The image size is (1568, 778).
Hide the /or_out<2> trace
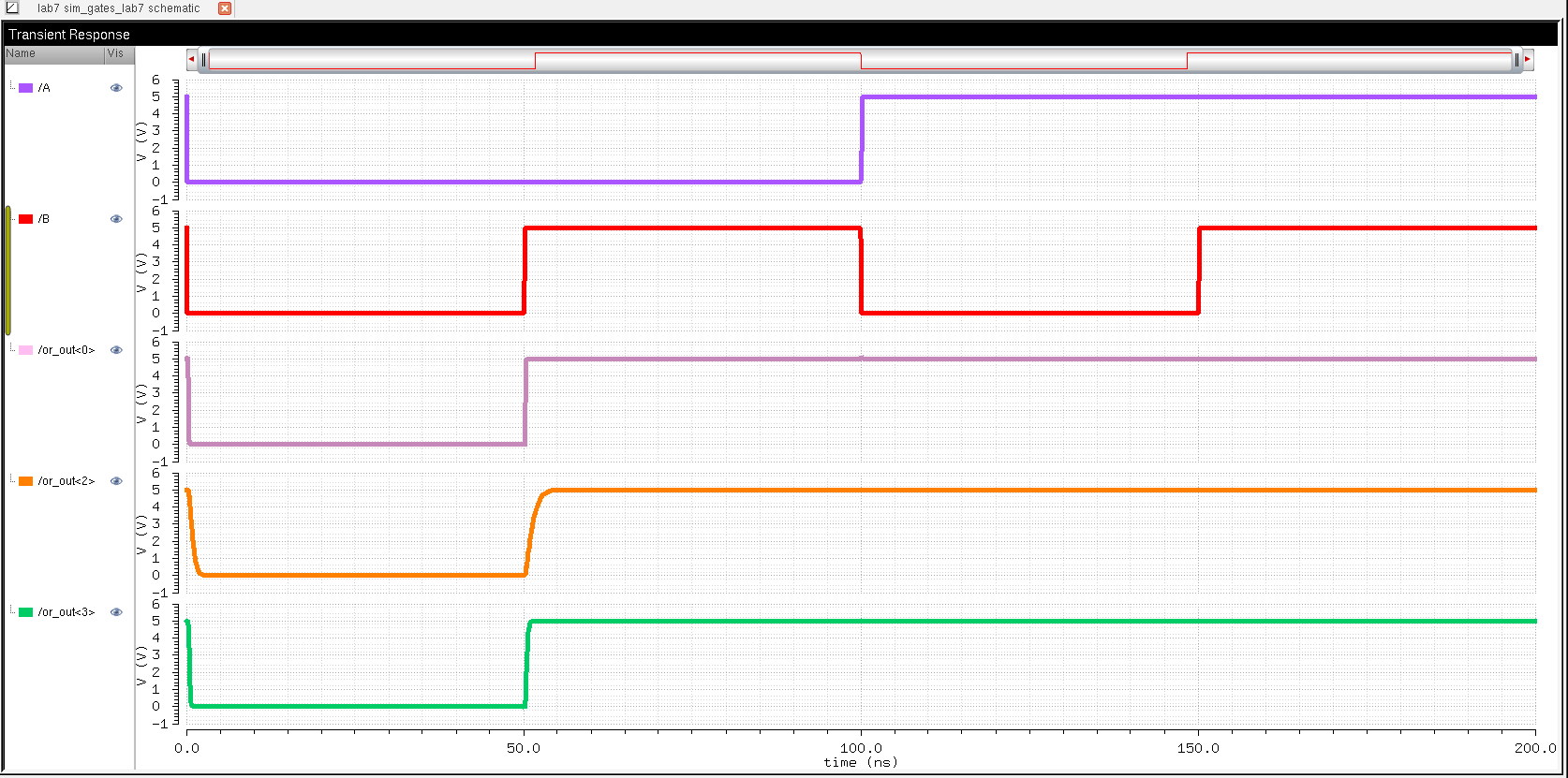tap(116, 481)
